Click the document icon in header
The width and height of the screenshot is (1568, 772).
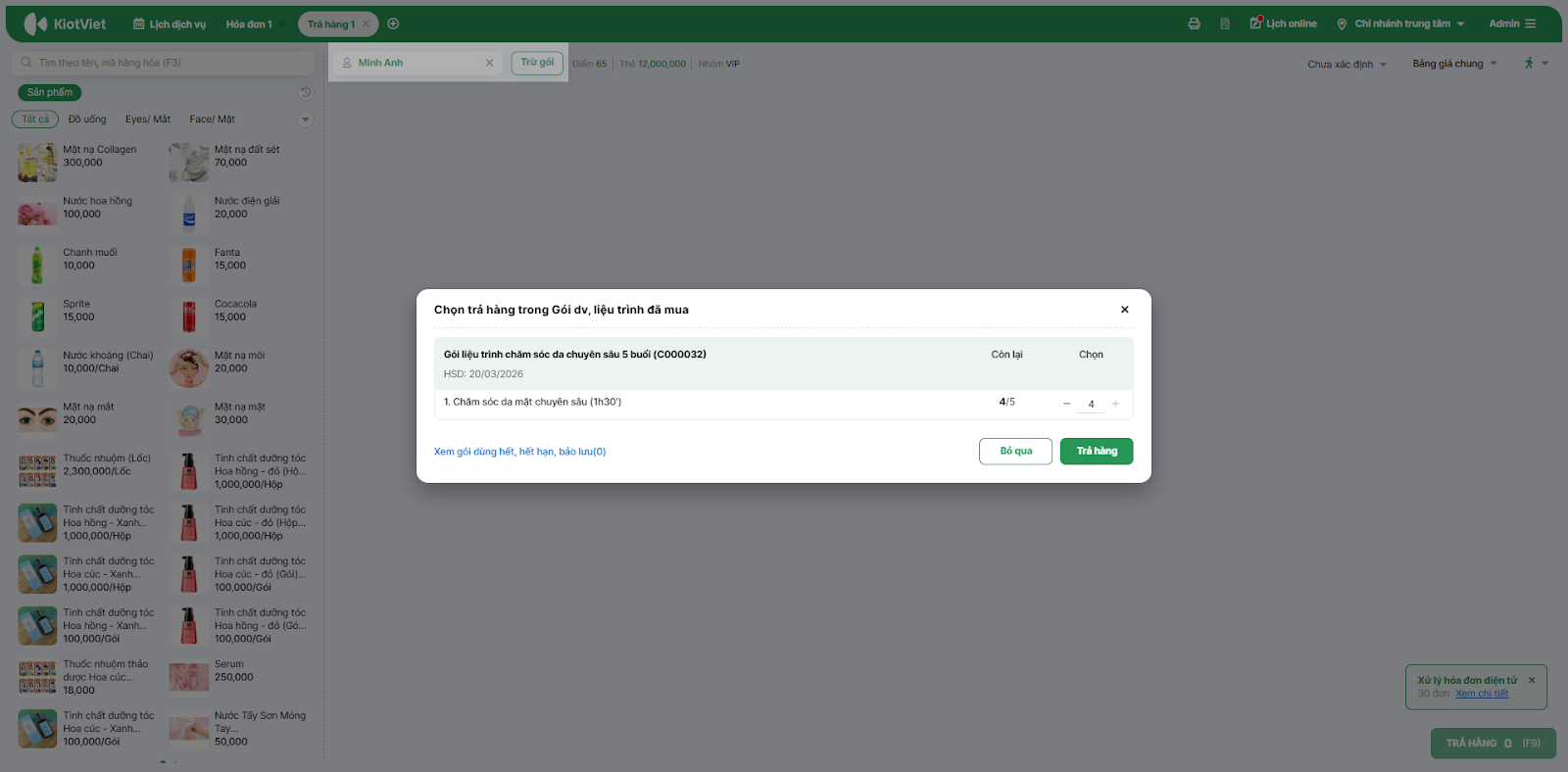pyautogui.click(x=1225, y=24)
